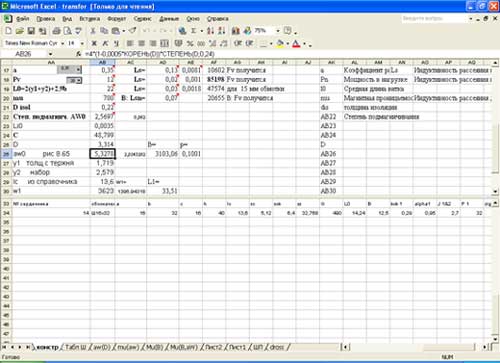Open the Справка menu
The width and height of the screenshot is (500, 363).
point(217,19)
